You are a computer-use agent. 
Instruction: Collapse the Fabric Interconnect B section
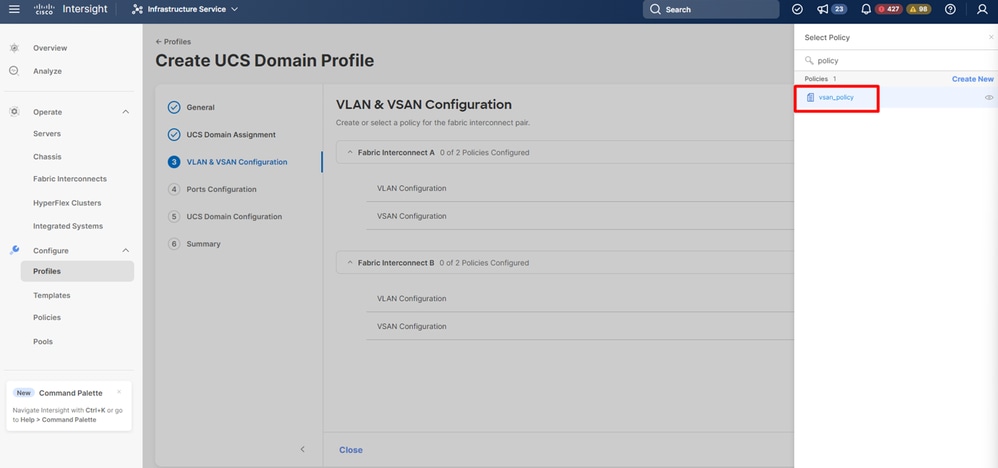349,262
